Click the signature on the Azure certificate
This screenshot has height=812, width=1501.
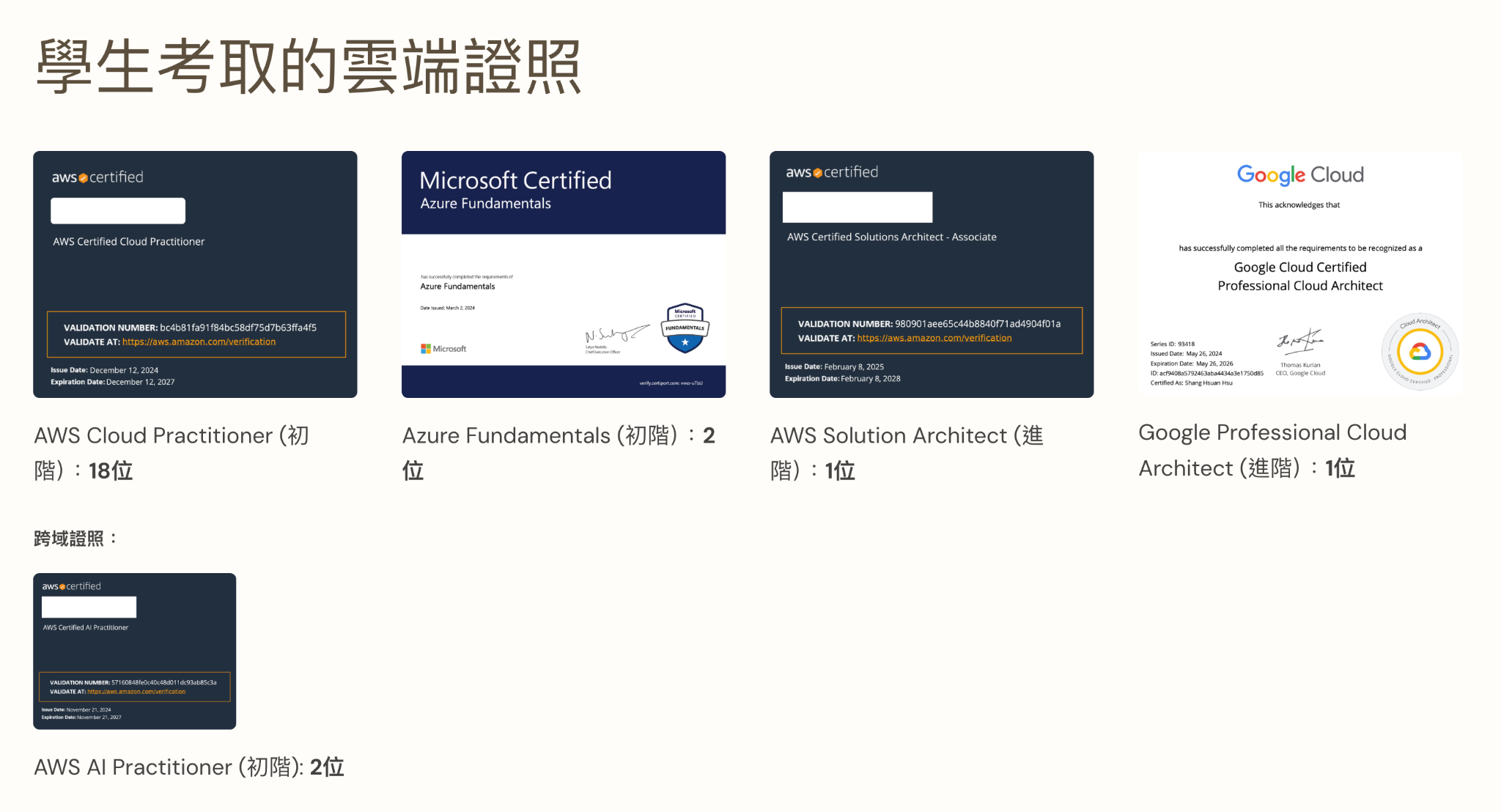coord(616,334)
